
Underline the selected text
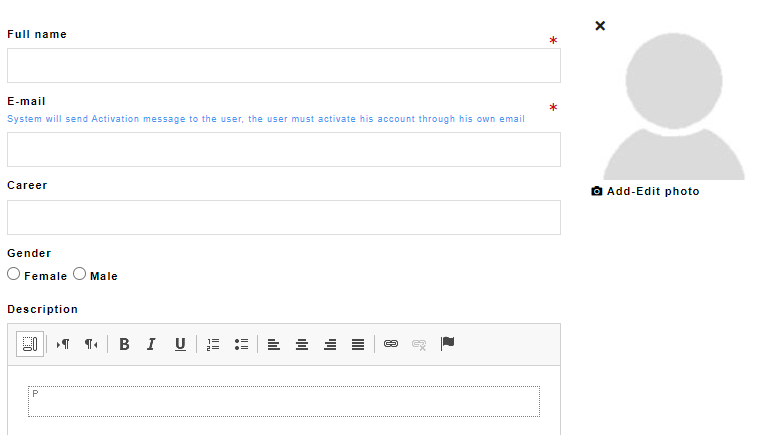pos(180,344)
